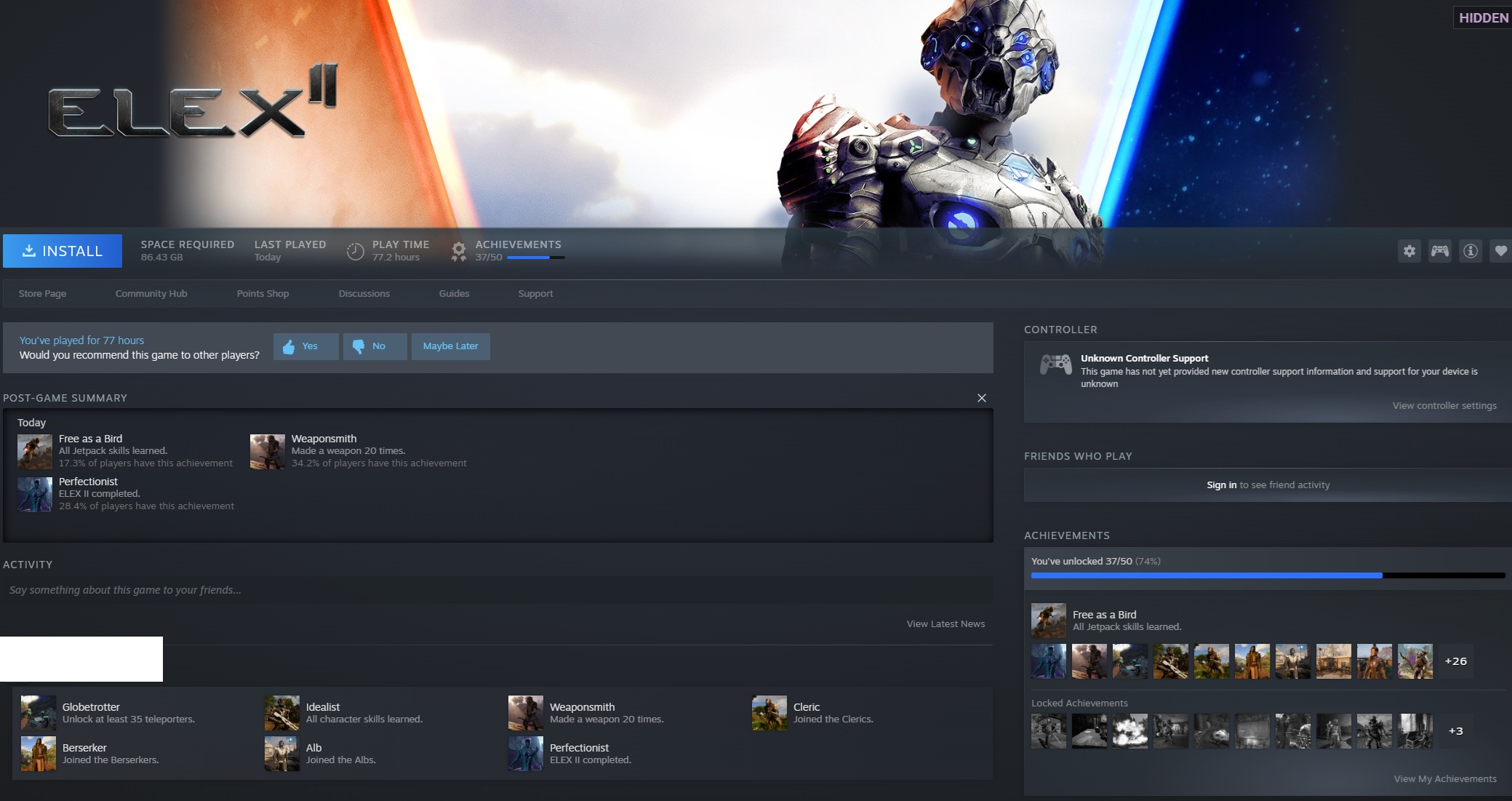
Task: Choose Maybe Later for the review
Action: coord(450,346)
